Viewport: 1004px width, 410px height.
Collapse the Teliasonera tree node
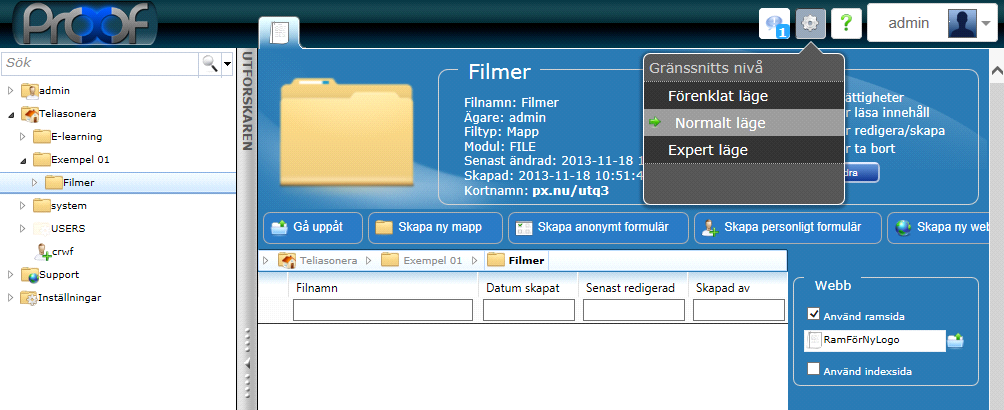(x=11, y=114)
